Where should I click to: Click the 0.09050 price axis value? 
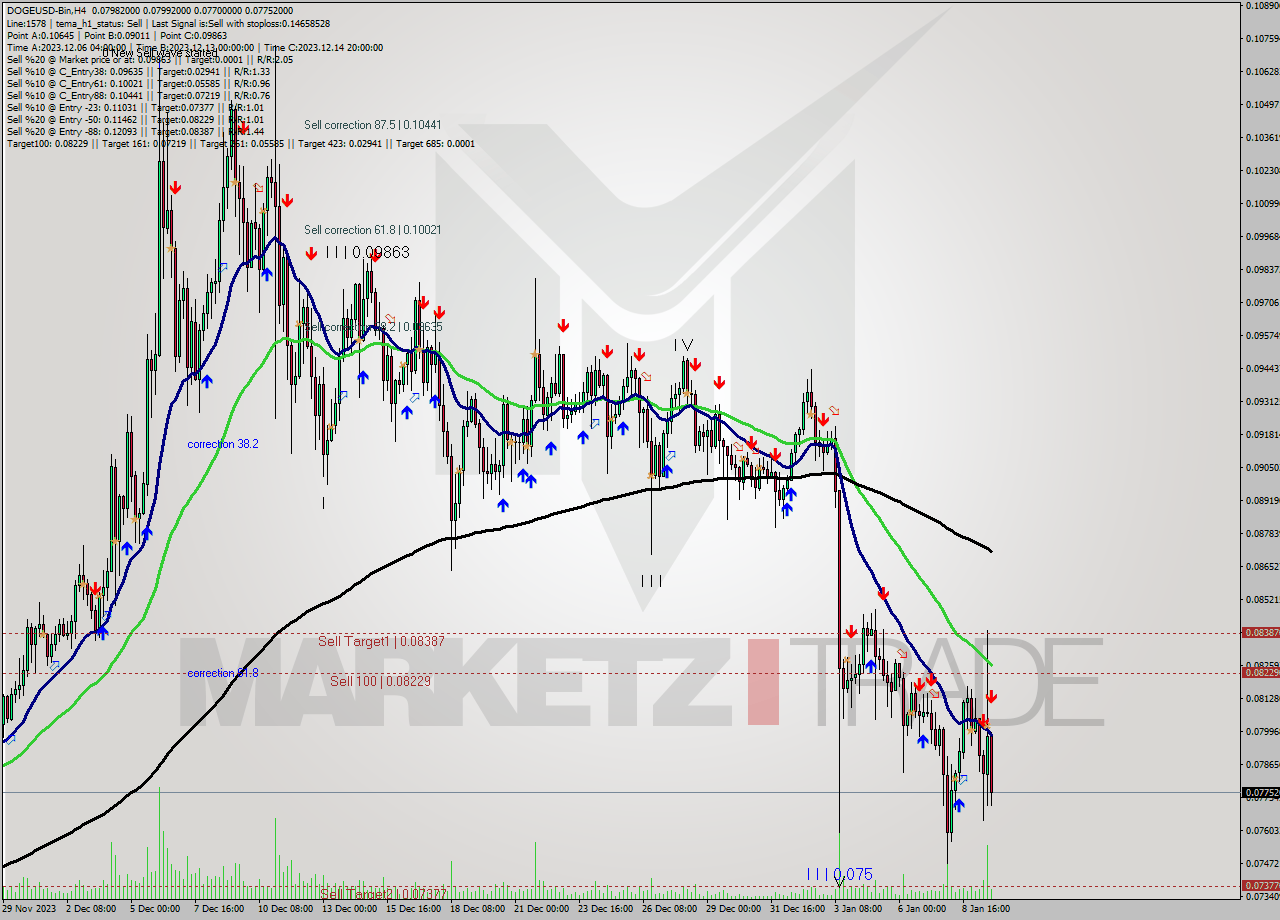[1262, 468]
